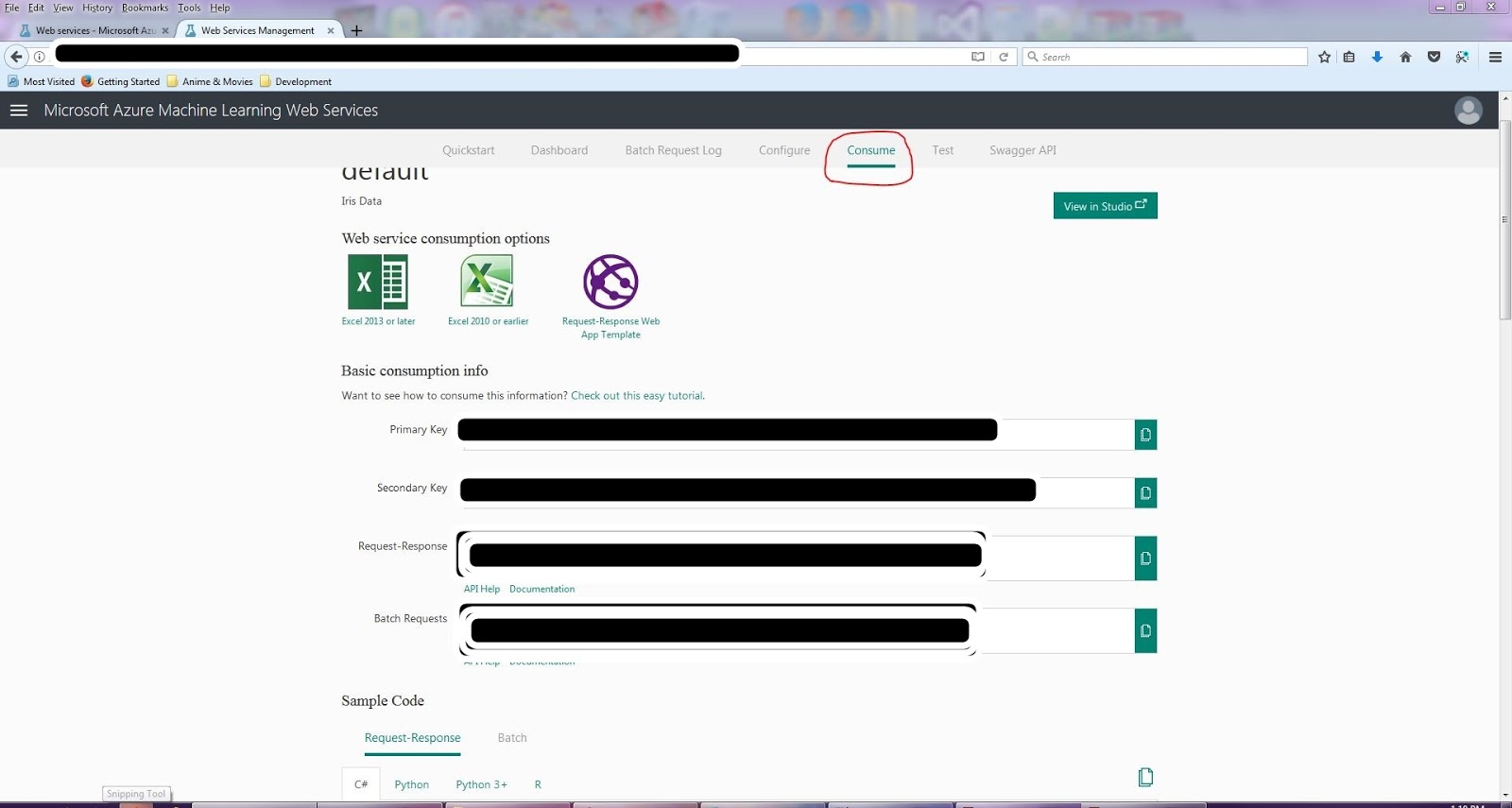The width and height of the screenshot is (1512, 808).
Task: Show the C# sample code
Action: [361, 784]
